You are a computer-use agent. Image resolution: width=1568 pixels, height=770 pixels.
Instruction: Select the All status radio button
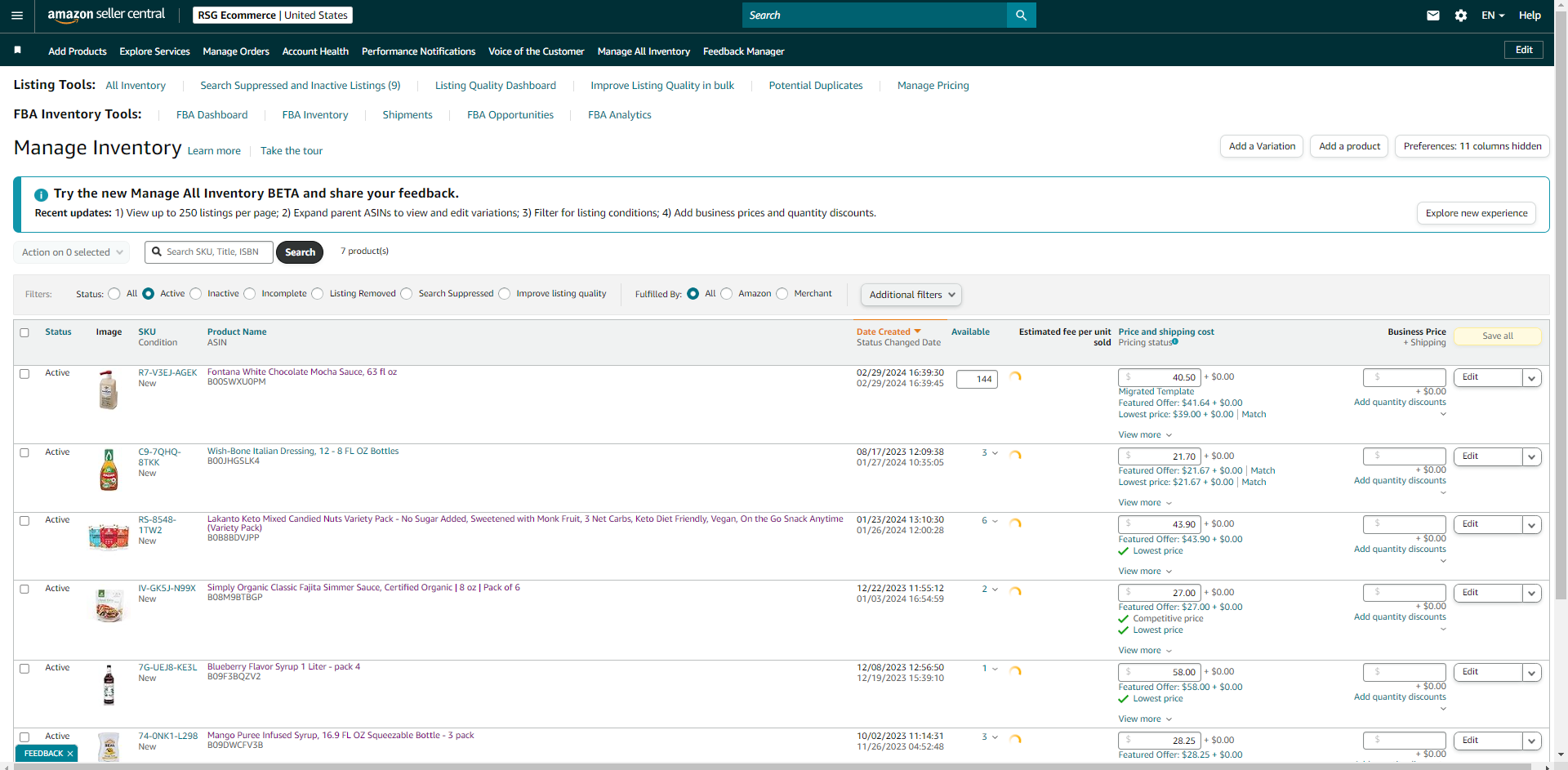(114, 294)
